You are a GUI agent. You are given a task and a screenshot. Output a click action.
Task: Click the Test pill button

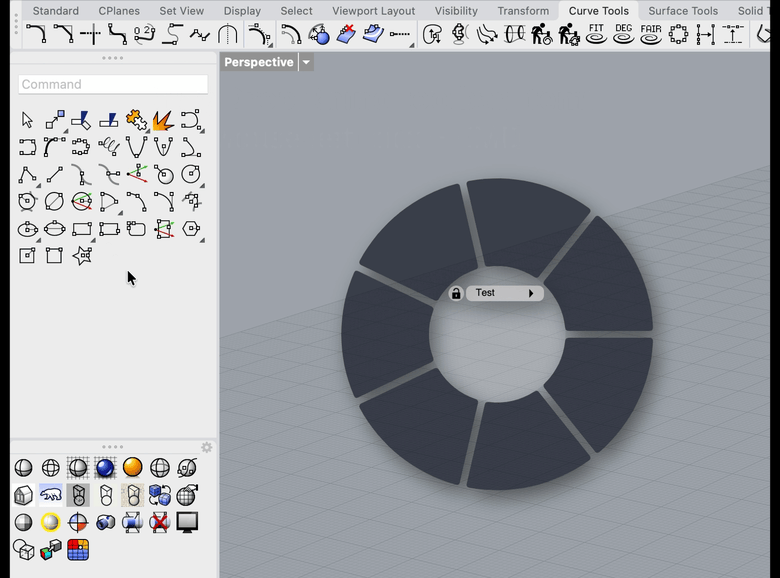click(504, 293)
